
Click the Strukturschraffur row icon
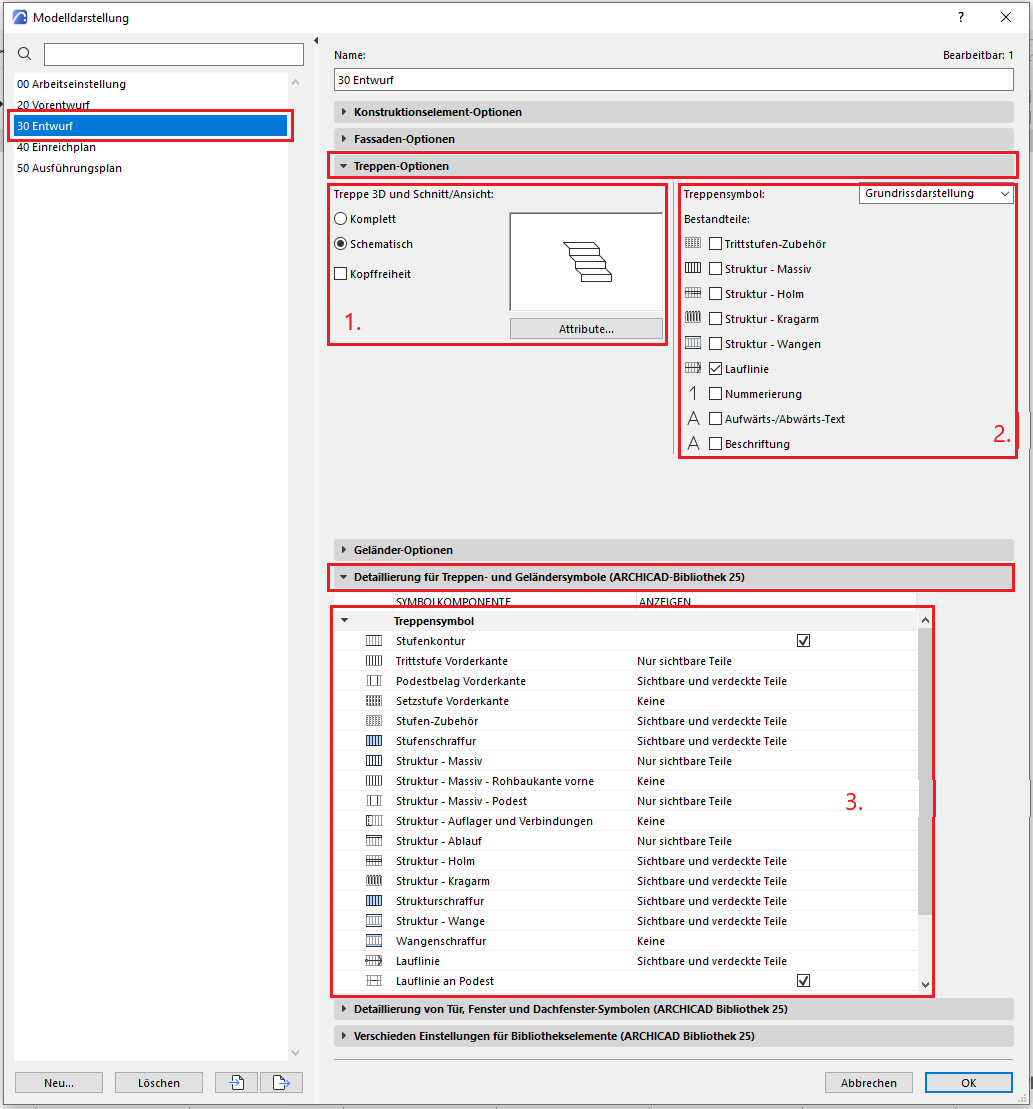click(374, 901)
